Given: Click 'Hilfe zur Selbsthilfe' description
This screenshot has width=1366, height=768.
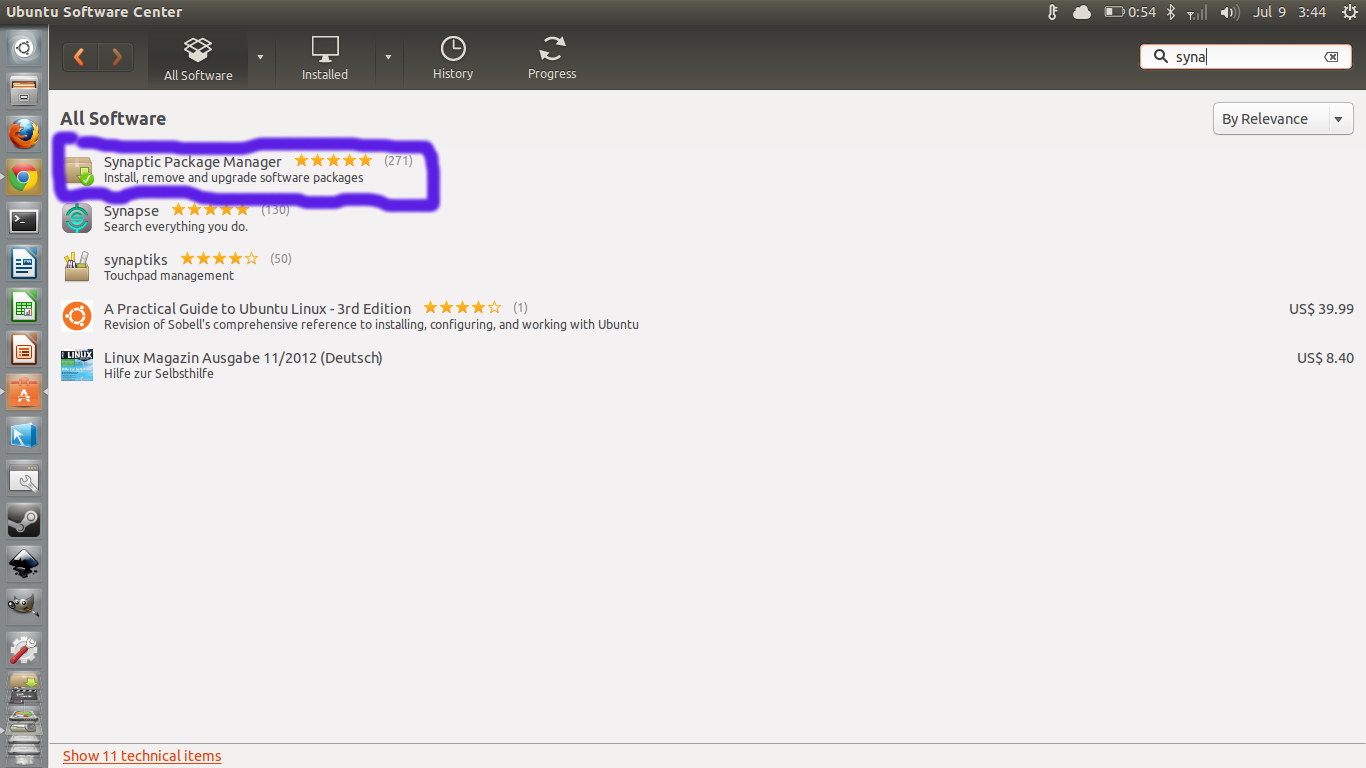Looking at the screenshot, I should (159, 374).
